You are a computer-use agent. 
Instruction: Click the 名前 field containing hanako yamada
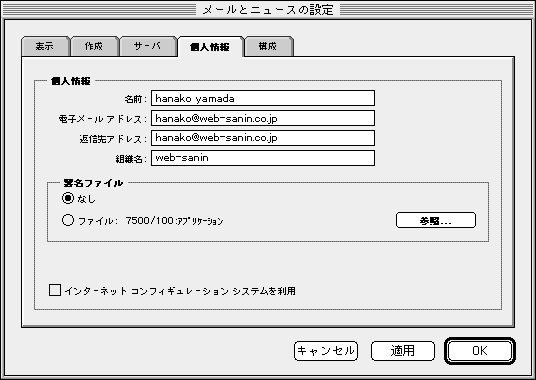(x=263, y=98)
